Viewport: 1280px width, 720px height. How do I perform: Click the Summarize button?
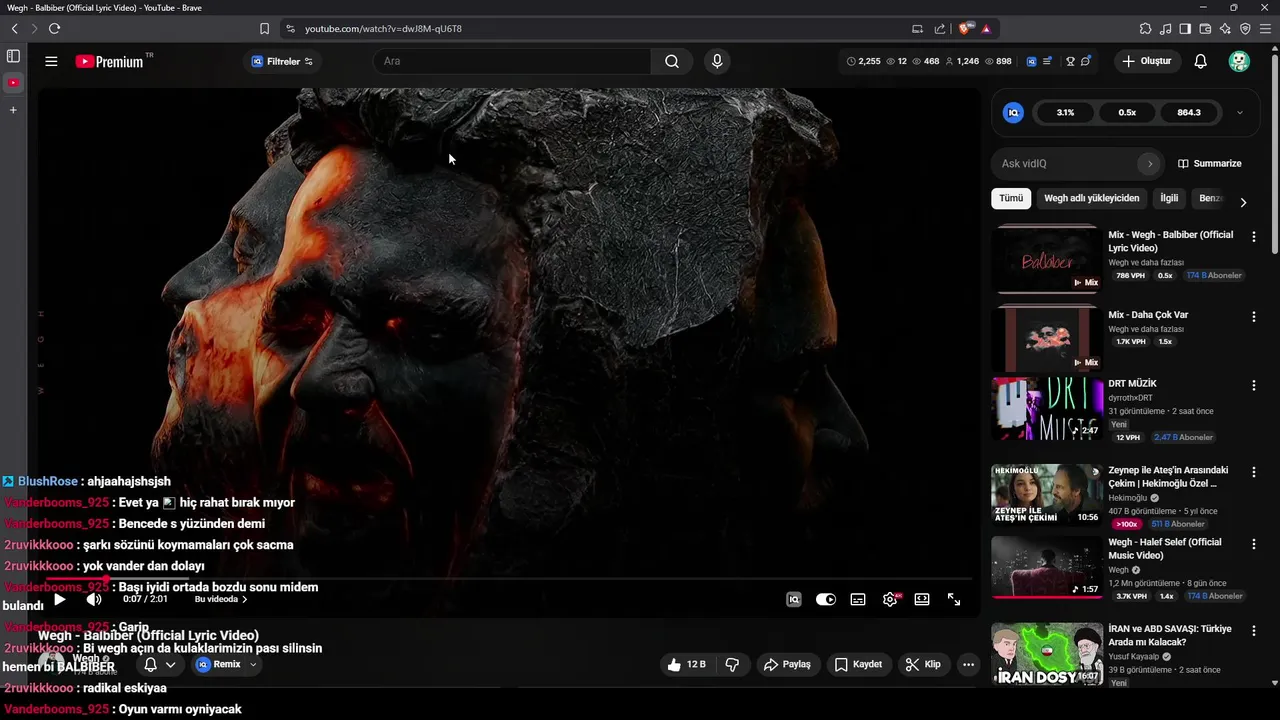click(x=1210, y=163)
